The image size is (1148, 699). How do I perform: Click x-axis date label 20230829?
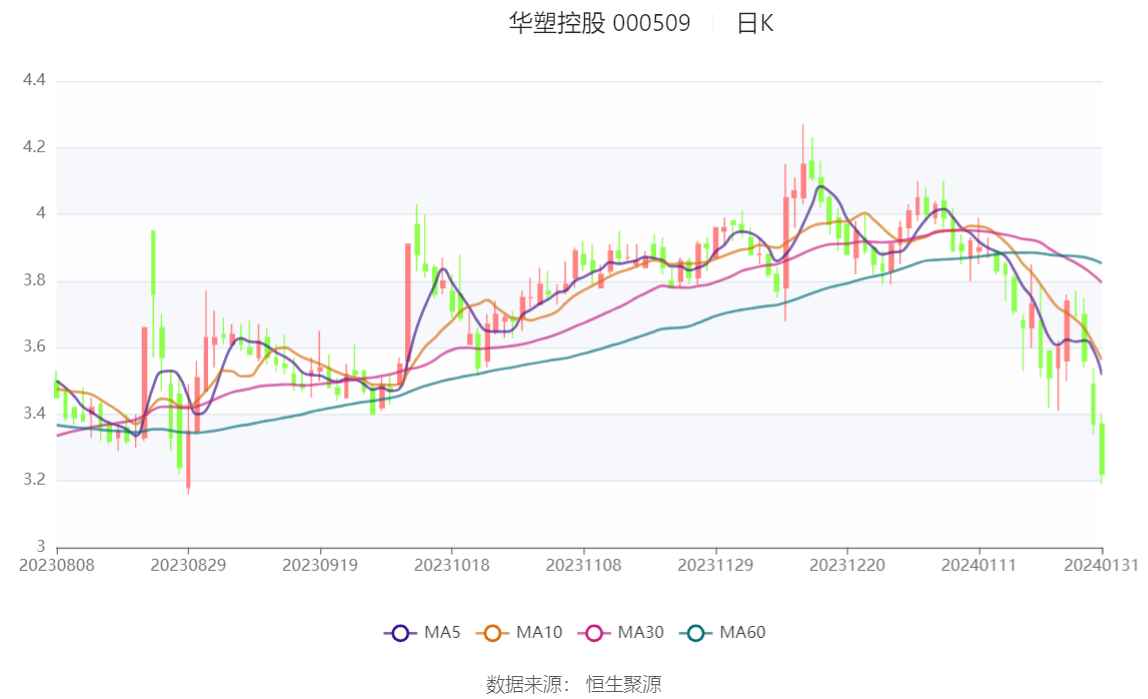[188, 566]
